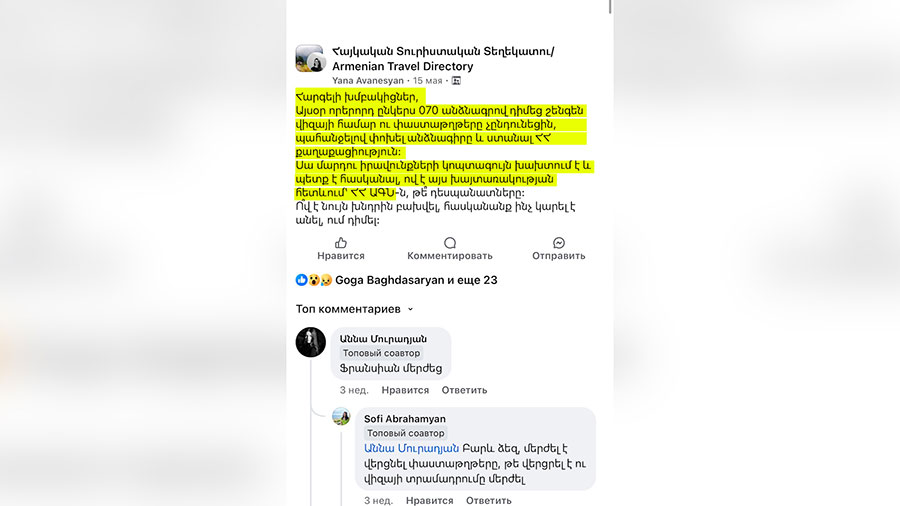
Task: Click the sad crying reaction emoji
Action: [326, 280]
